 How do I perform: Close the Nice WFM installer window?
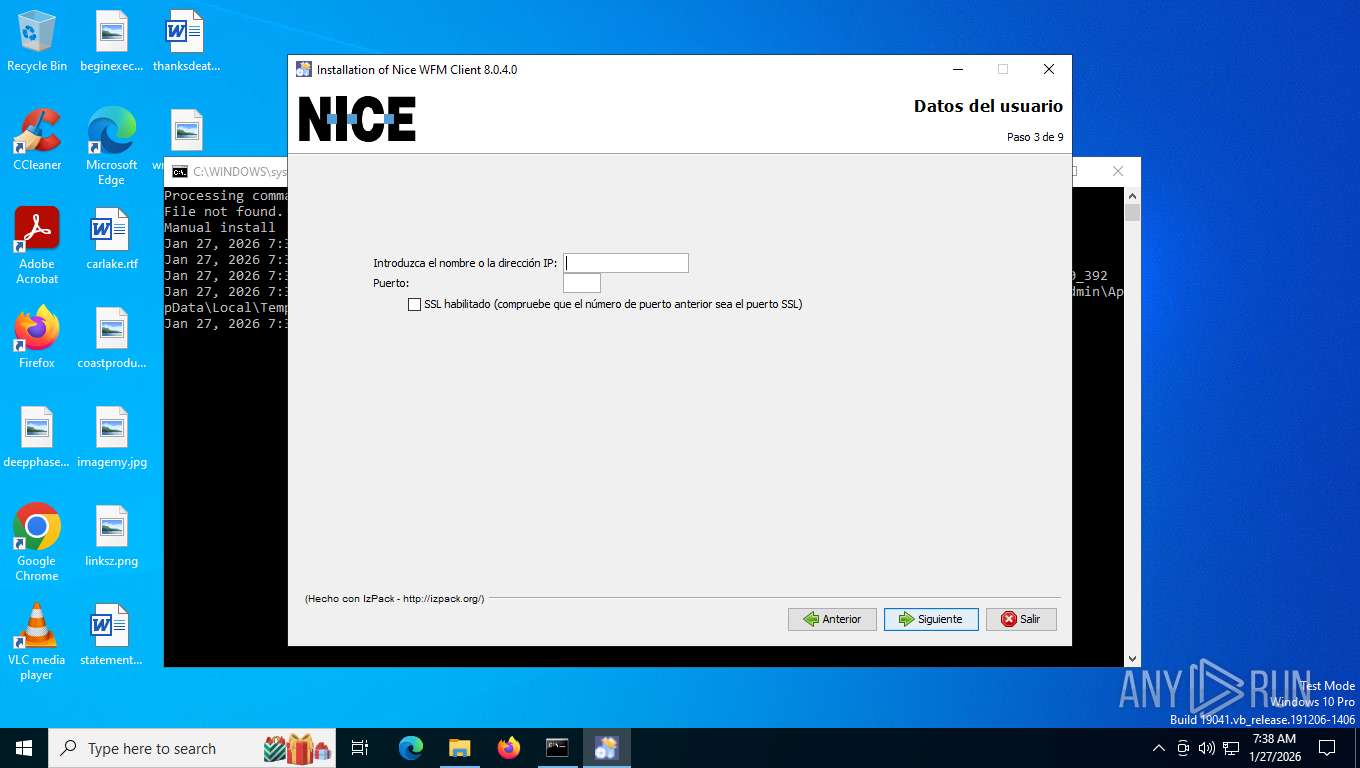pos(1048,69)
